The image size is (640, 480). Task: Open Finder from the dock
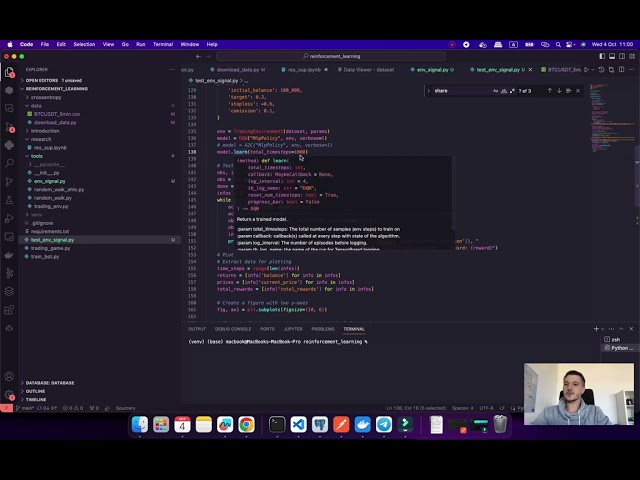click(140, 424)
